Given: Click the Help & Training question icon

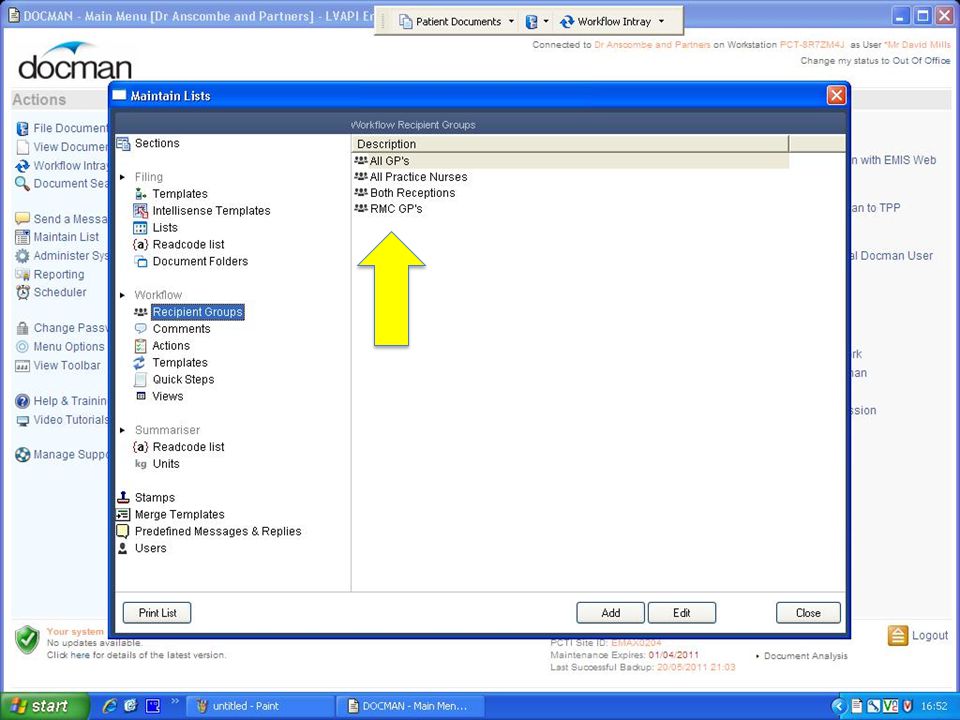Looking at the screenshot, I should 23,402.
